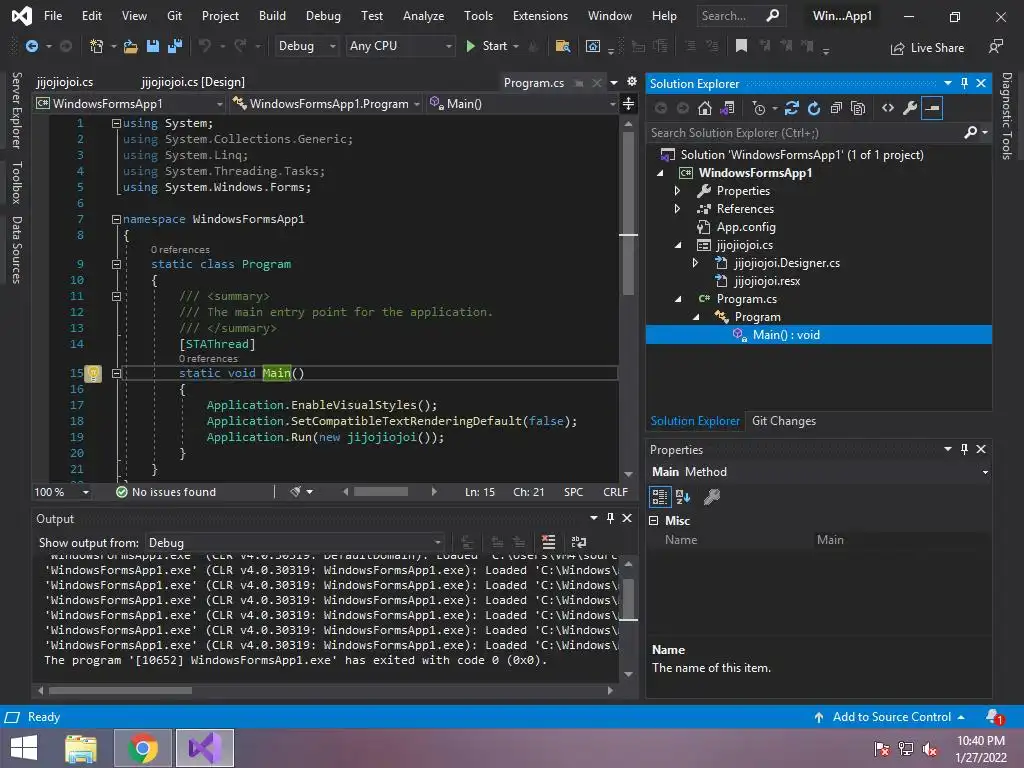
Task: Open the Main() member dropdown in navigation bar
Action: pos(522,104)
